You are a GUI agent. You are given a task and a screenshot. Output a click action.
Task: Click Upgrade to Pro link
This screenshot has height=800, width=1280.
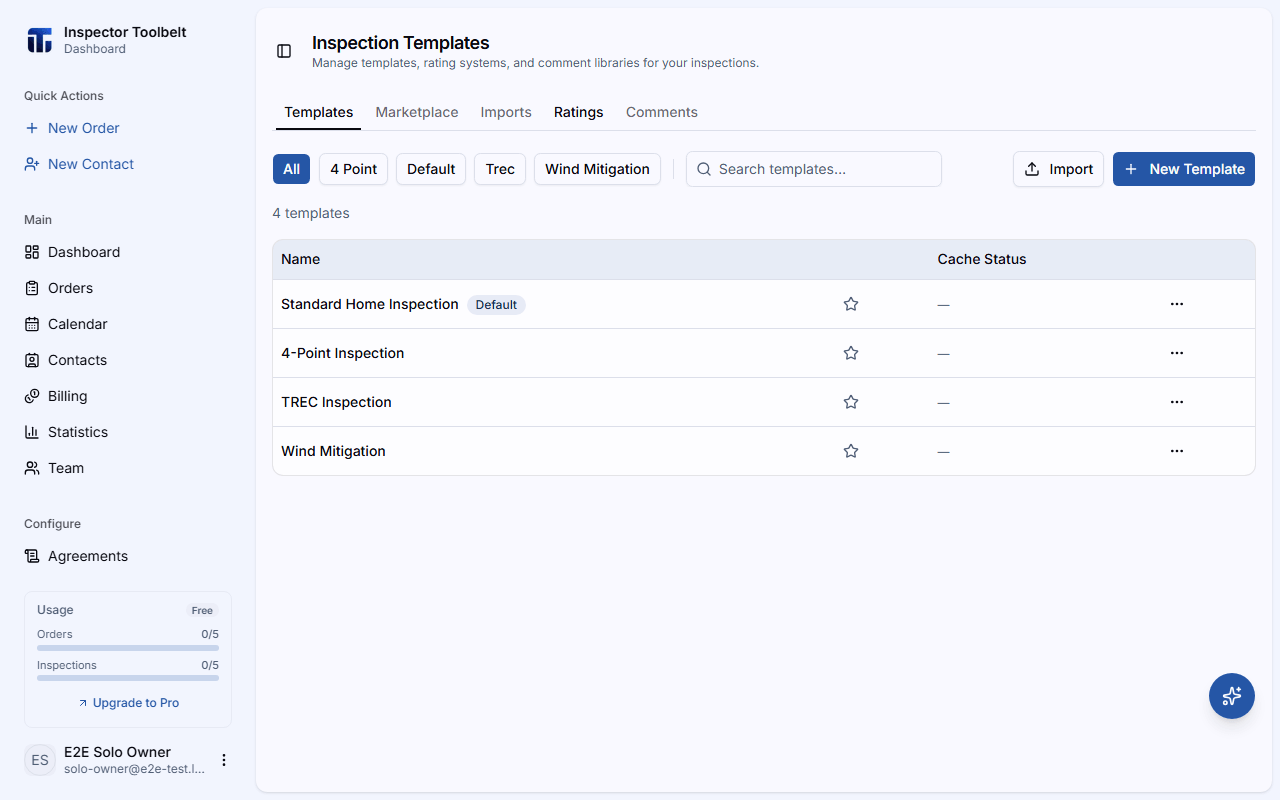tap(128, 703)
